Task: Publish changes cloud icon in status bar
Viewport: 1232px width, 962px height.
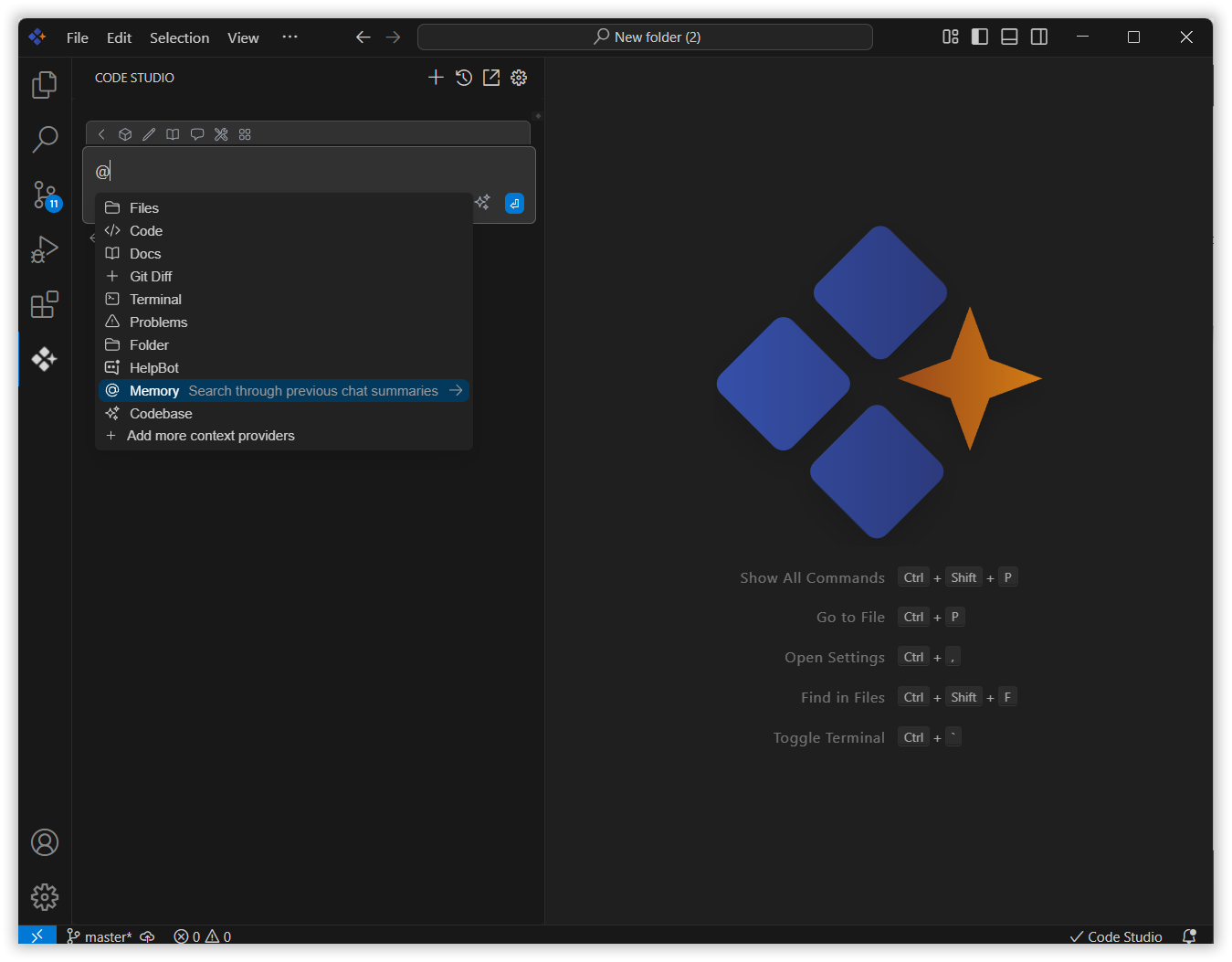Action: (147, 936)
